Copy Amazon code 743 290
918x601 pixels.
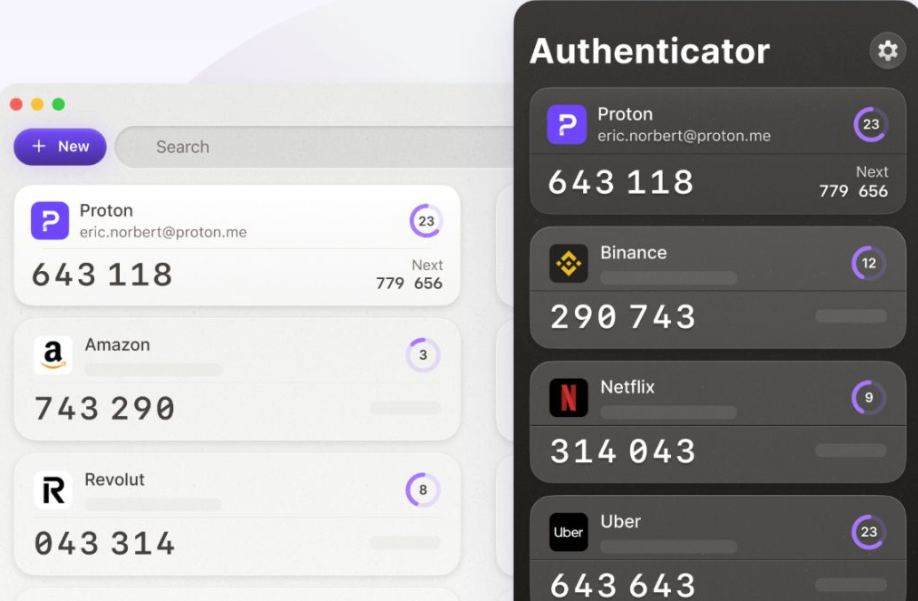click(105, 408)
